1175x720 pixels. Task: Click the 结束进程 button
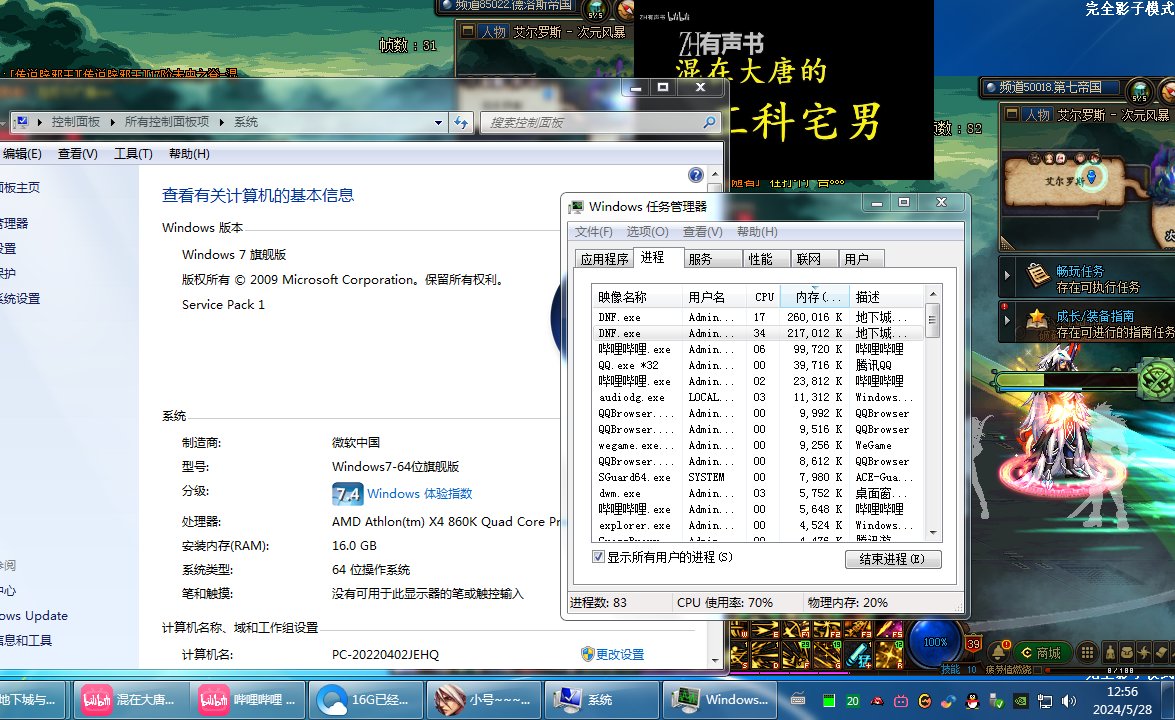click(x=892, y=559)
